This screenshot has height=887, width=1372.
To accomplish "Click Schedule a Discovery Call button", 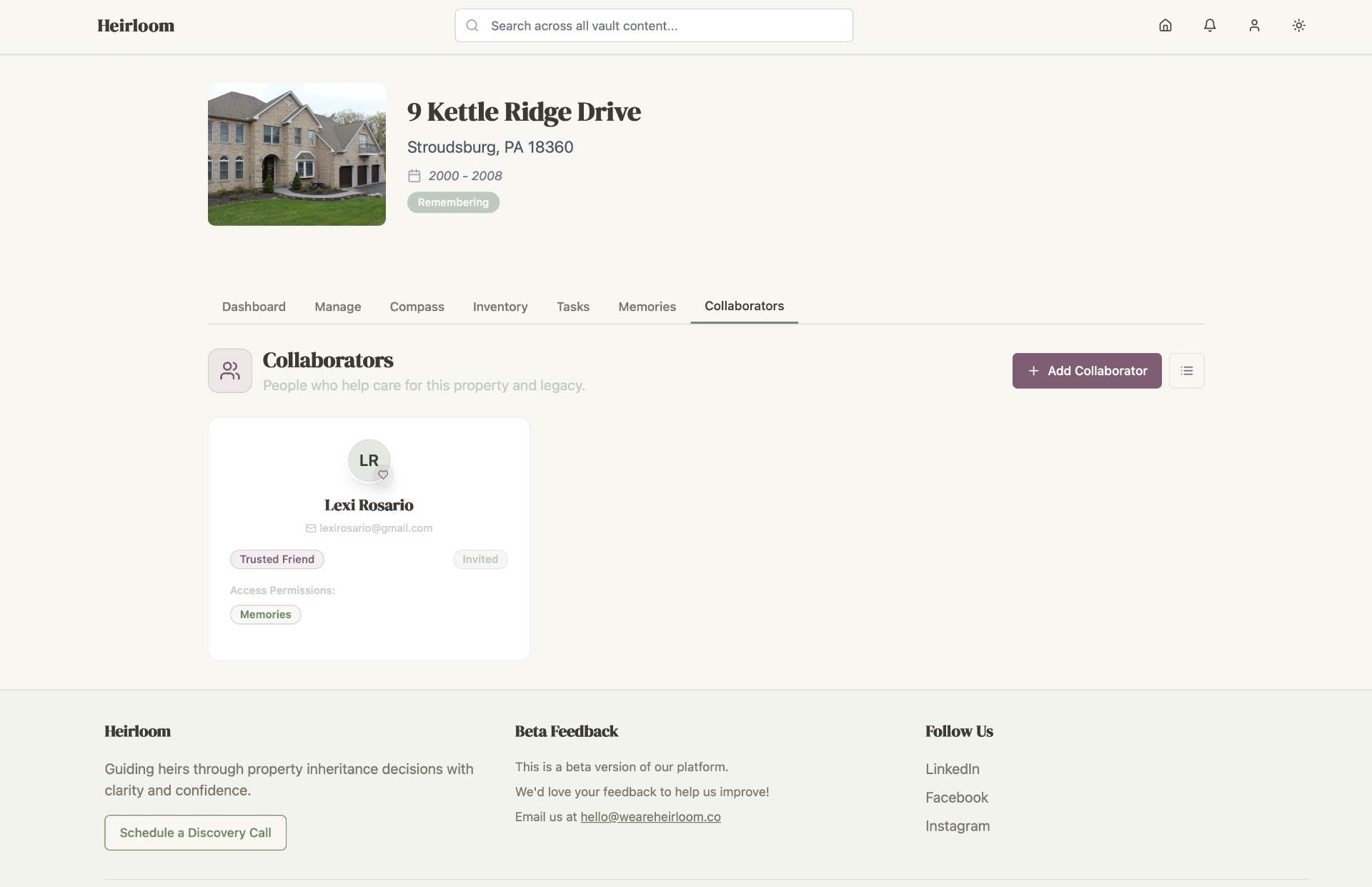I will tap(195, 833).
